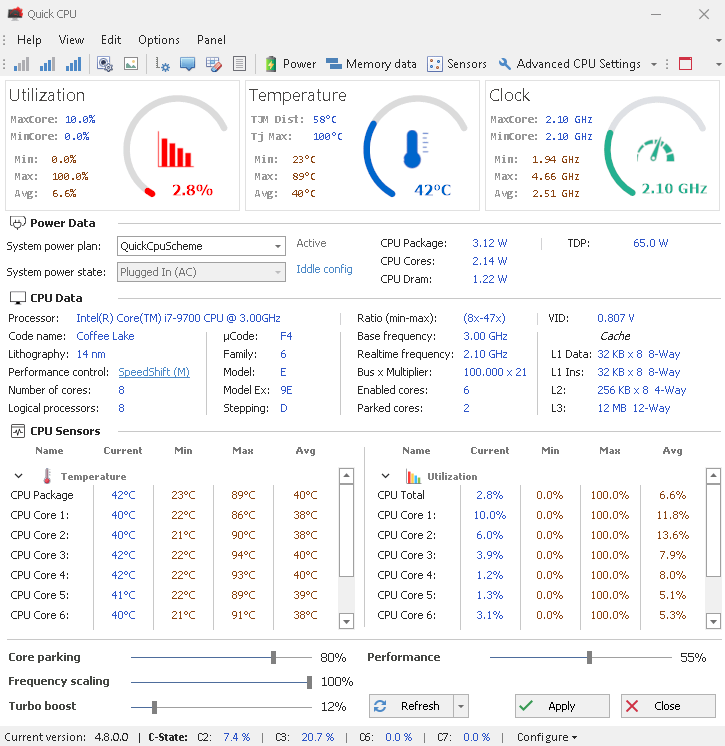
Task: Click the Refresh button
Action: pos(412,706)
